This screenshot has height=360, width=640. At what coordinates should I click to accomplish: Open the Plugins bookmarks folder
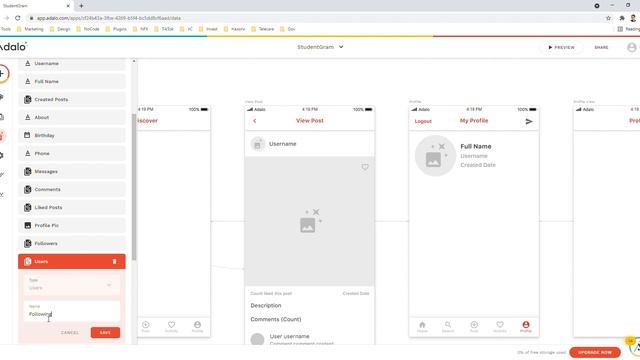(116, 29)
